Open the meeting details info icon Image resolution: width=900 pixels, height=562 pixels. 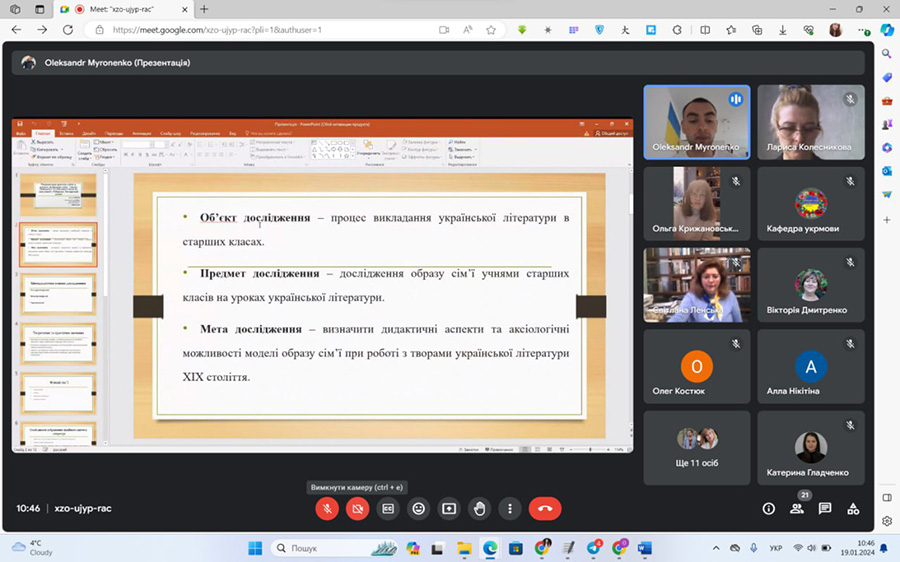coord(768,508)
